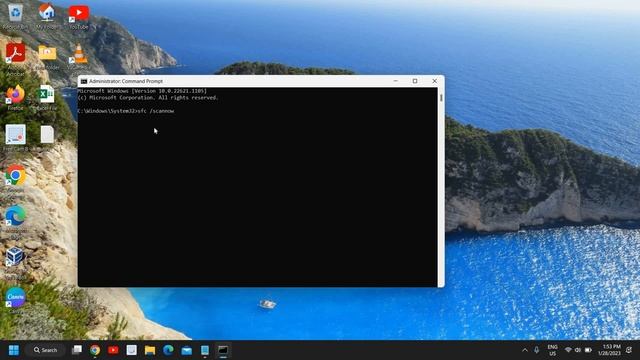Click the 'sfc /scannow' command line text
This screenshot has height=360, width=640.
(156, 111)
